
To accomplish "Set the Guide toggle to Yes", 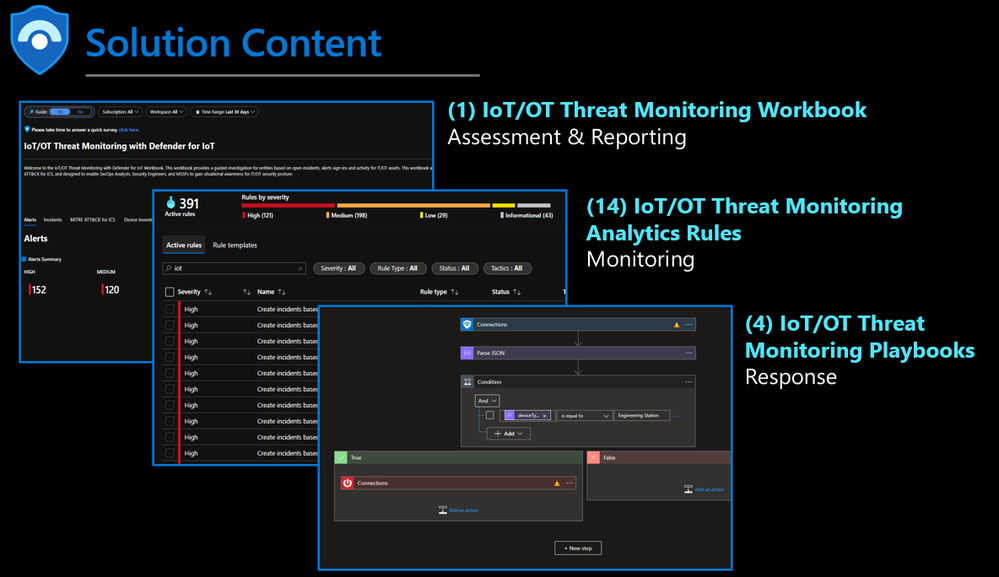I will pyautogui.click(x=59, y=111).
